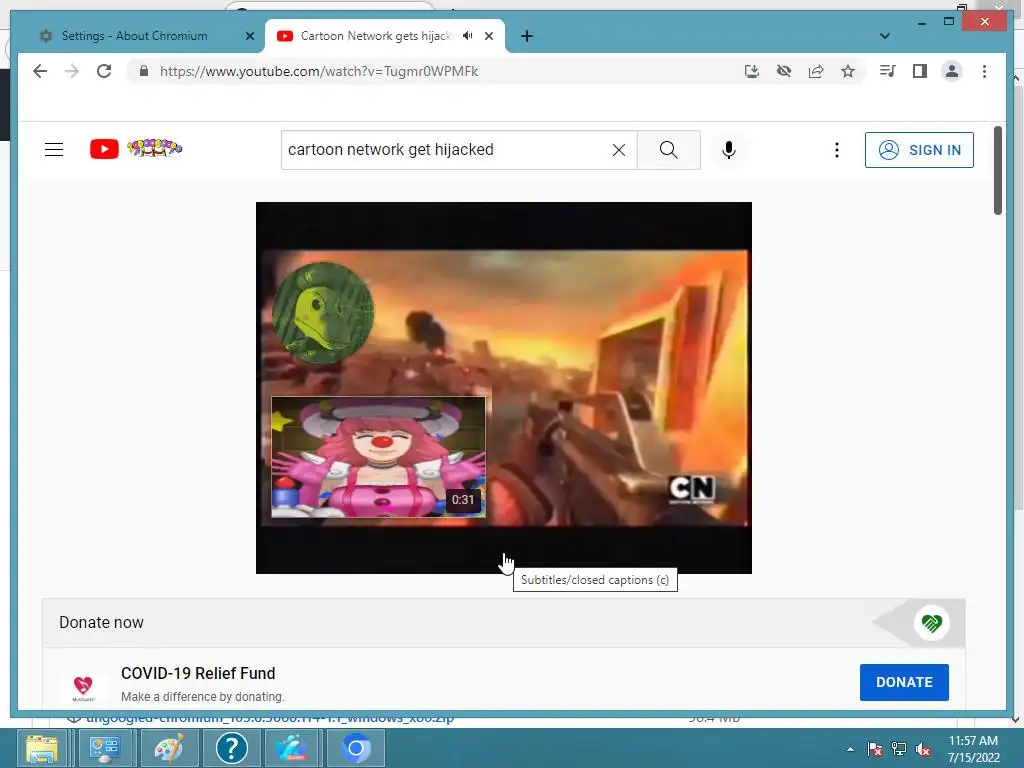The image size is (1024, 768).
Task: Click the install app icon in address bar
Action: click(x=752, y=71)
